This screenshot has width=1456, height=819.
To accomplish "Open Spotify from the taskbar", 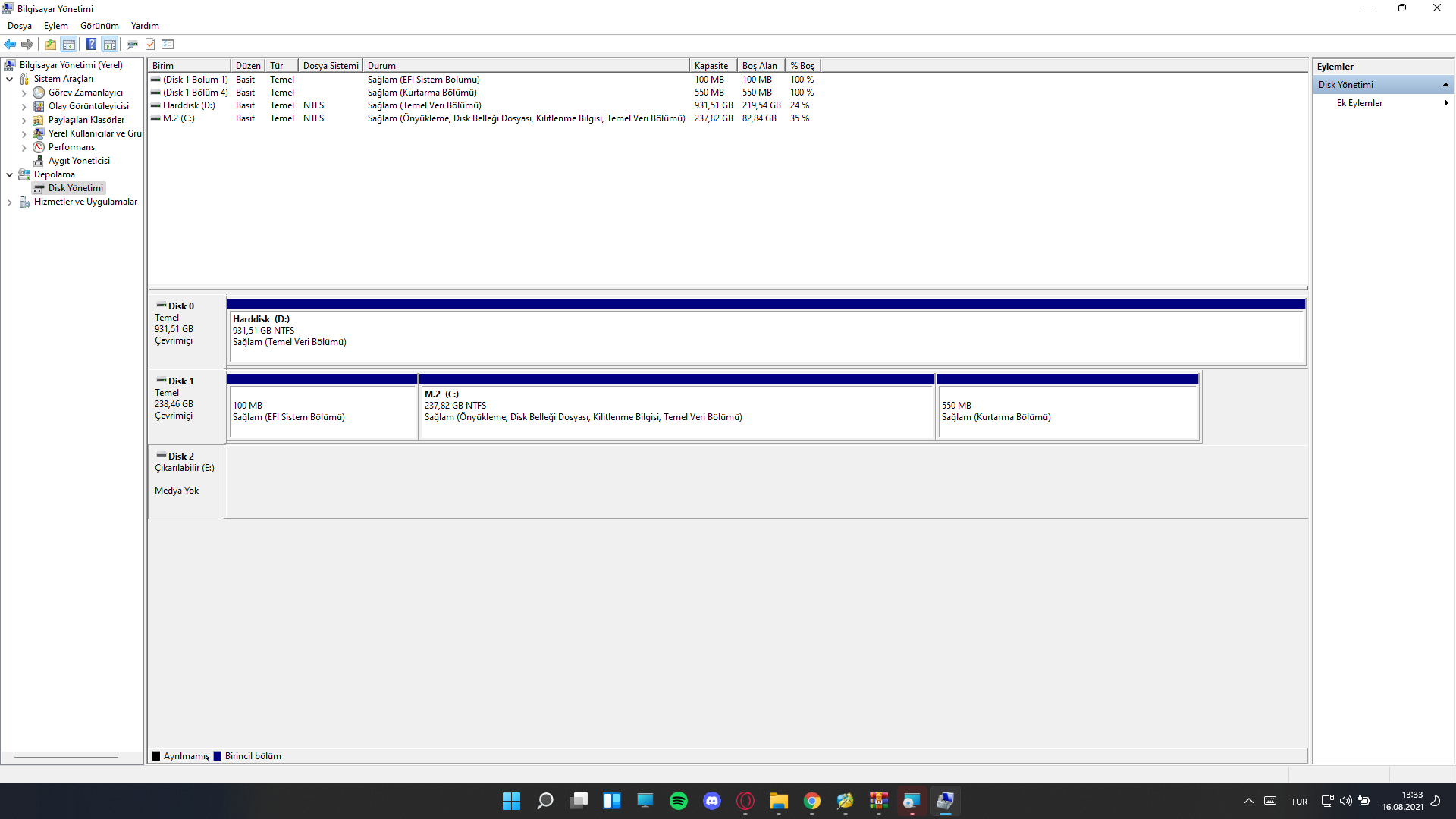I will click(678, 801).
